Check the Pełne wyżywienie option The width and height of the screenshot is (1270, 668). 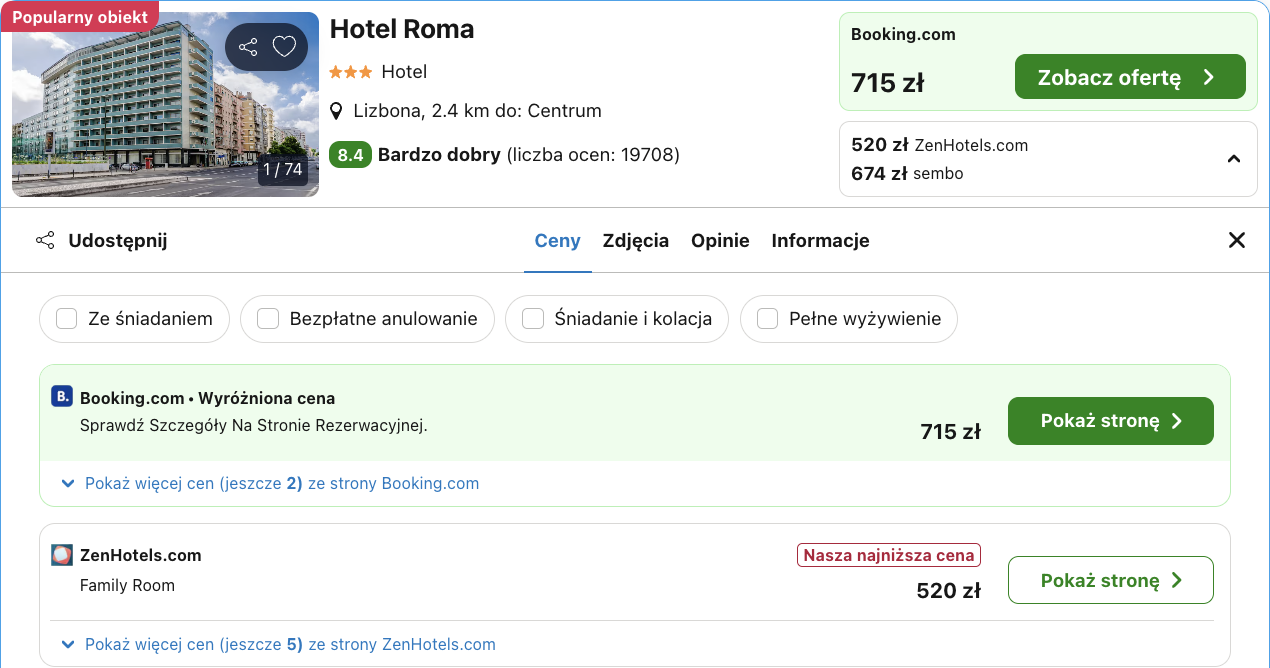point(767,318)
